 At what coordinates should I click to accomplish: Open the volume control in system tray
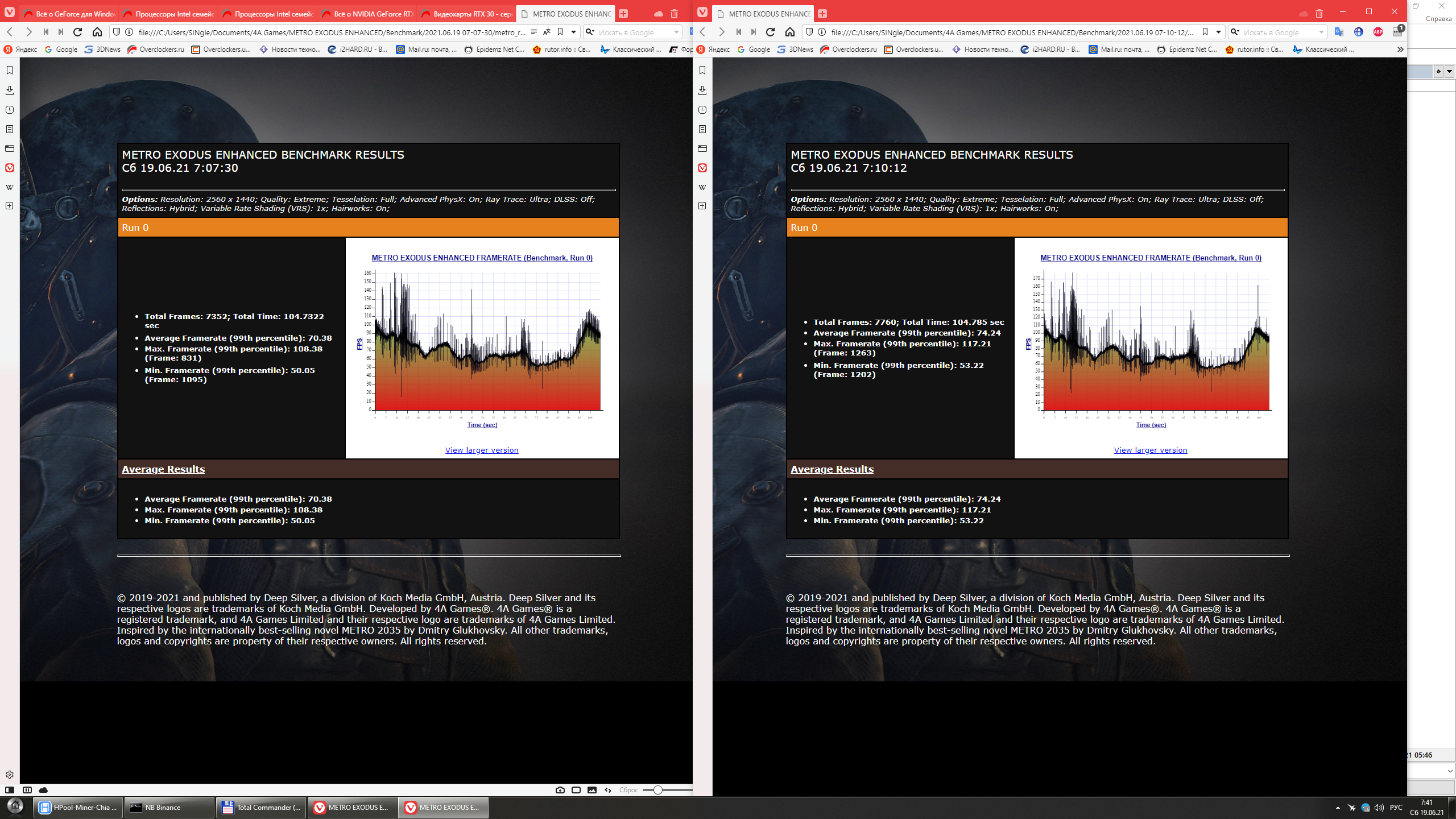pos(1379,808)
